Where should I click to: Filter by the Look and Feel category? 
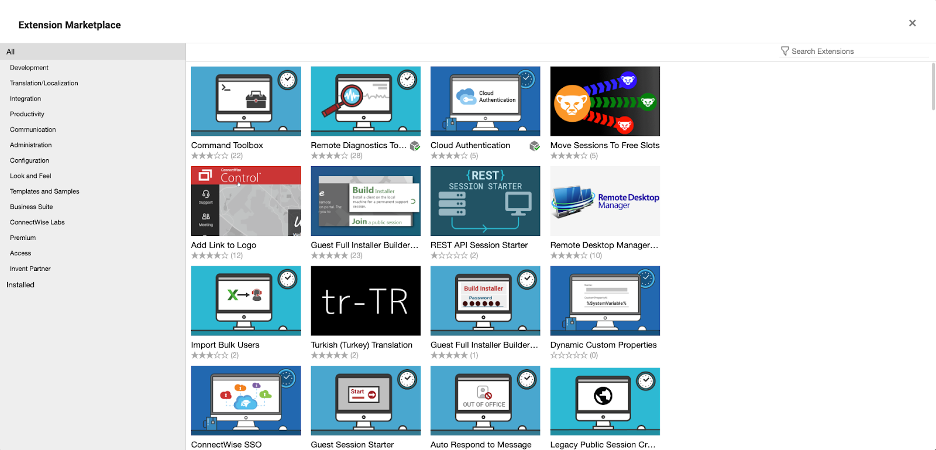[x=30, y=176]
